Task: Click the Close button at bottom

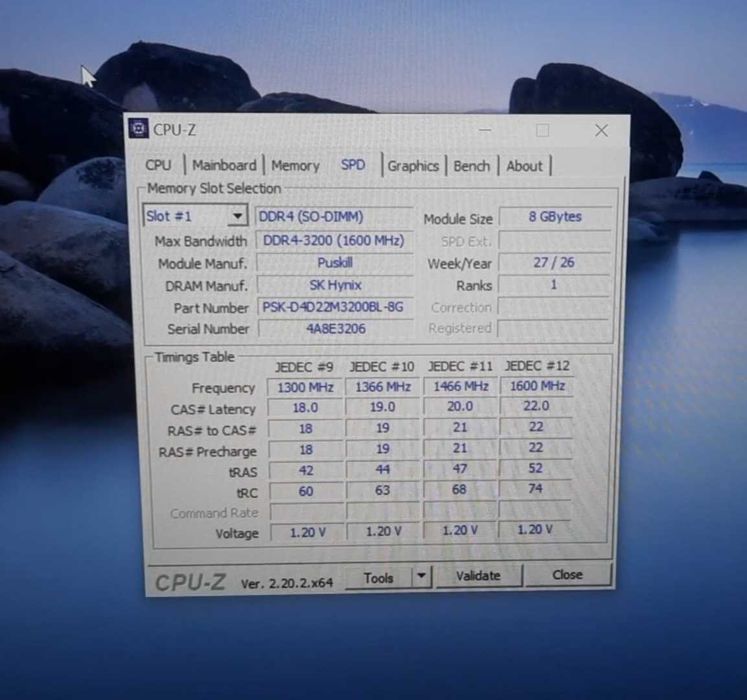Action: point(567,575)
